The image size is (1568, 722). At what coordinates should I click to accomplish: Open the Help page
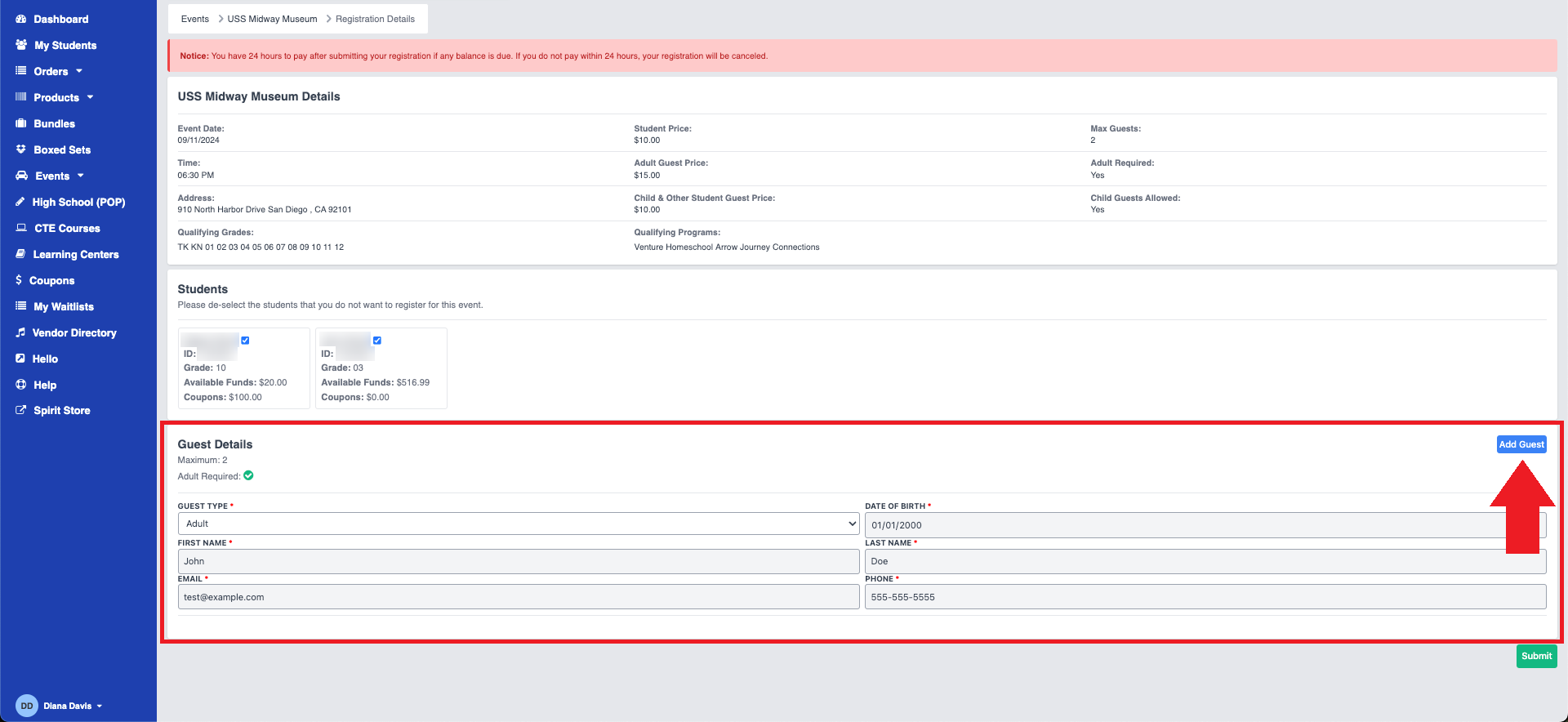(x=45, y=385)
